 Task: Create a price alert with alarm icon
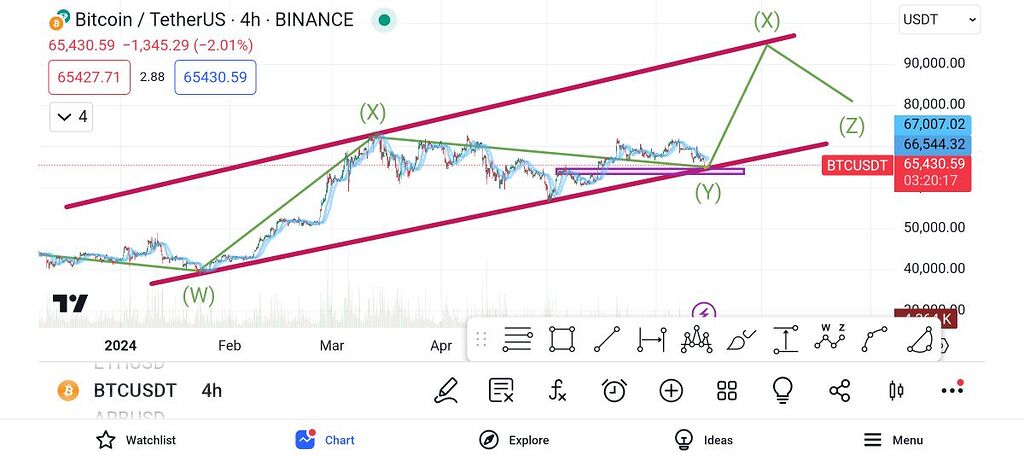point(614,391)
